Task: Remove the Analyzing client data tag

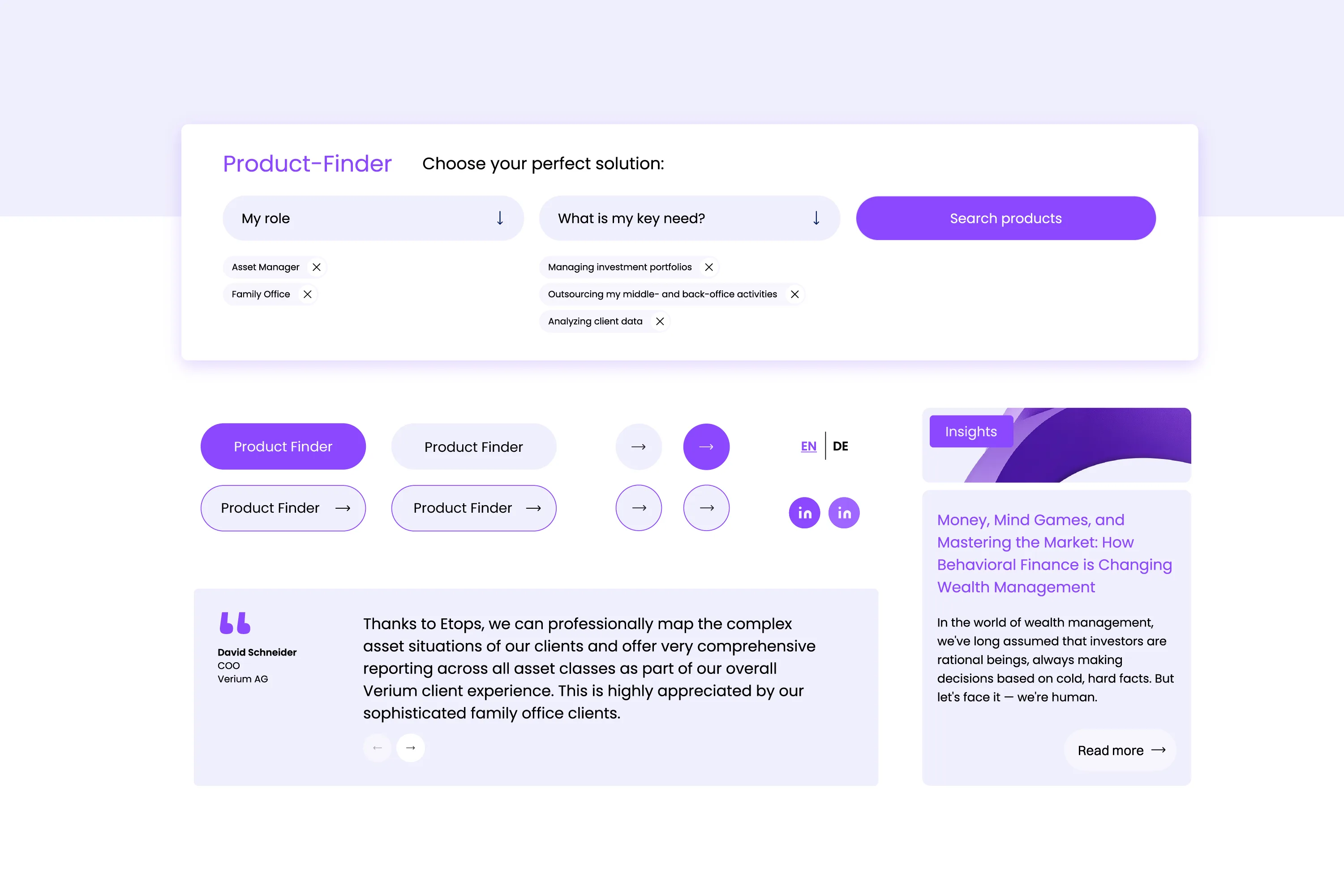Action: [660, 321]
